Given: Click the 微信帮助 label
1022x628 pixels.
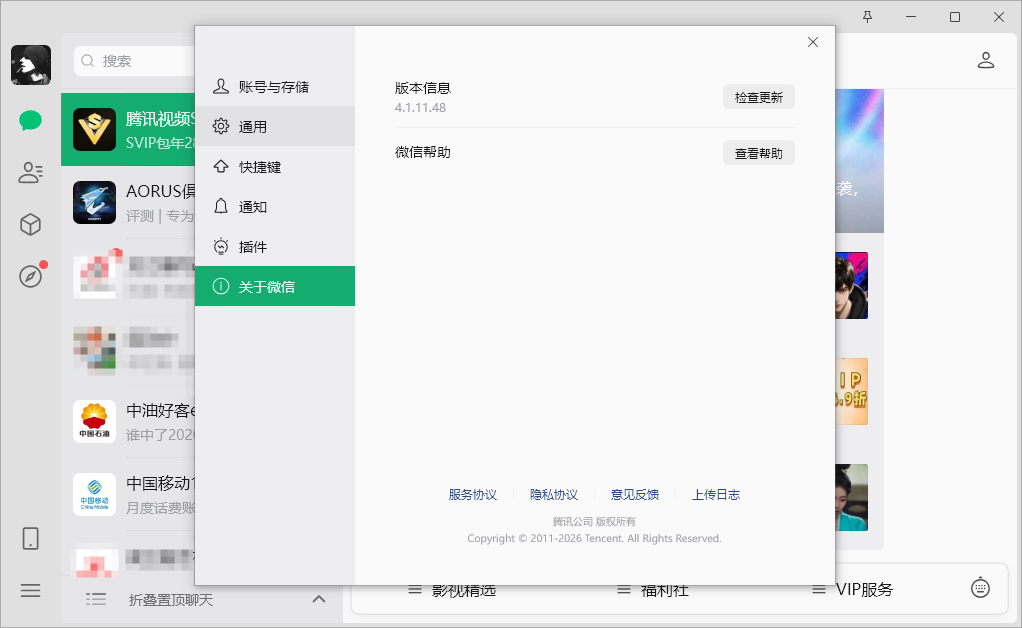Looking at the screenshot, I should point(423,152).
